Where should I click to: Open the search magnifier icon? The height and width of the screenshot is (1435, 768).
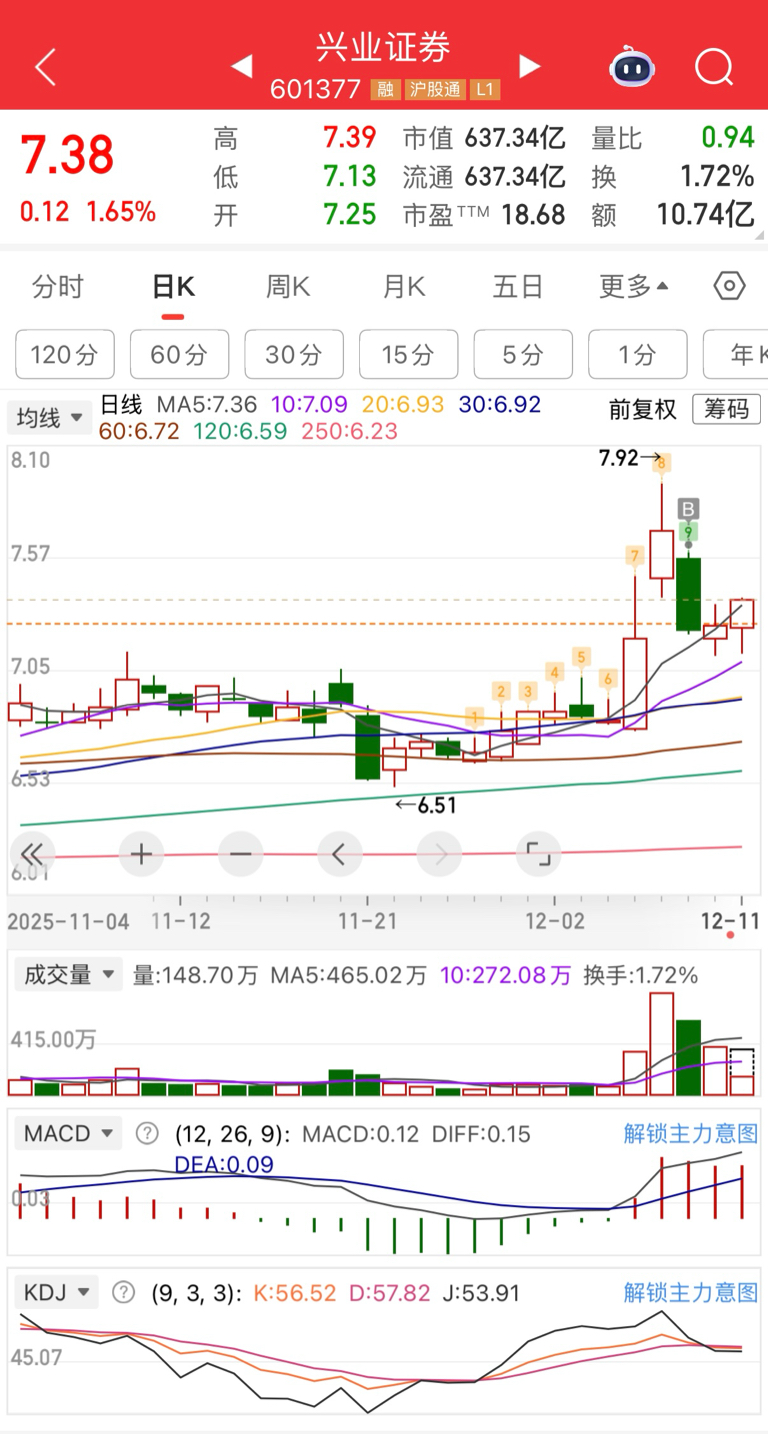(x=714, y=68)
